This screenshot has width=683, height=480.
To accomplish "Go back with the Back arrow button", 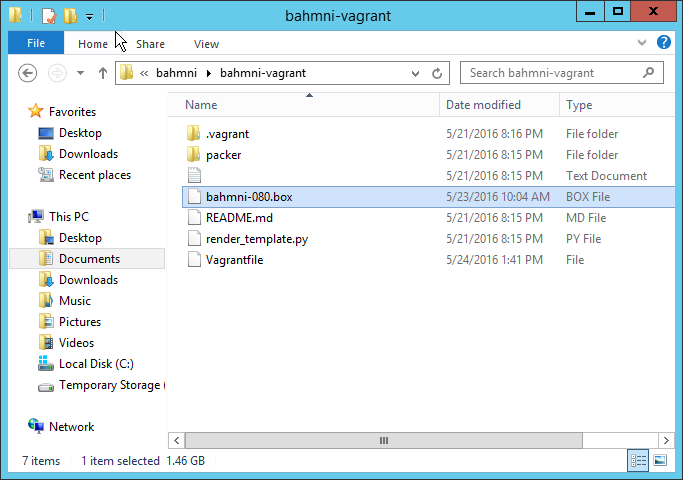I will point(27,73).
